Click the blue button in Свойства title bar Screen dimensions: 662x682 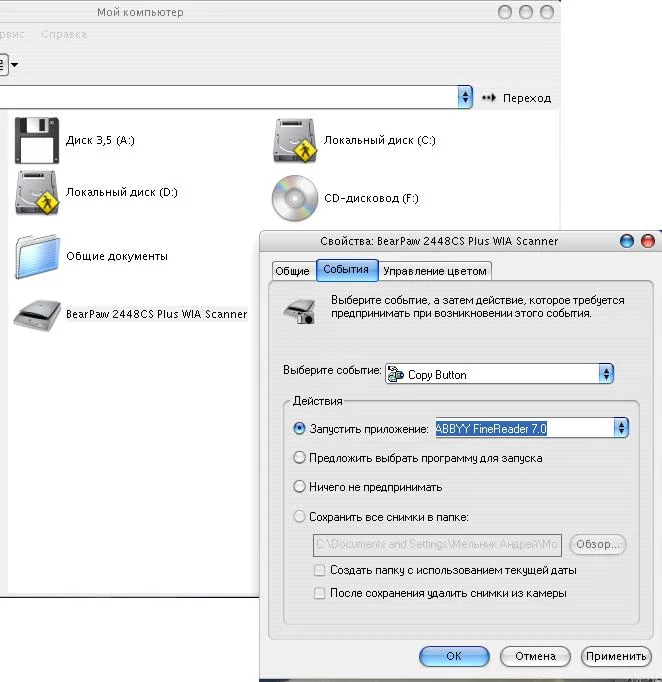(627, 241)
